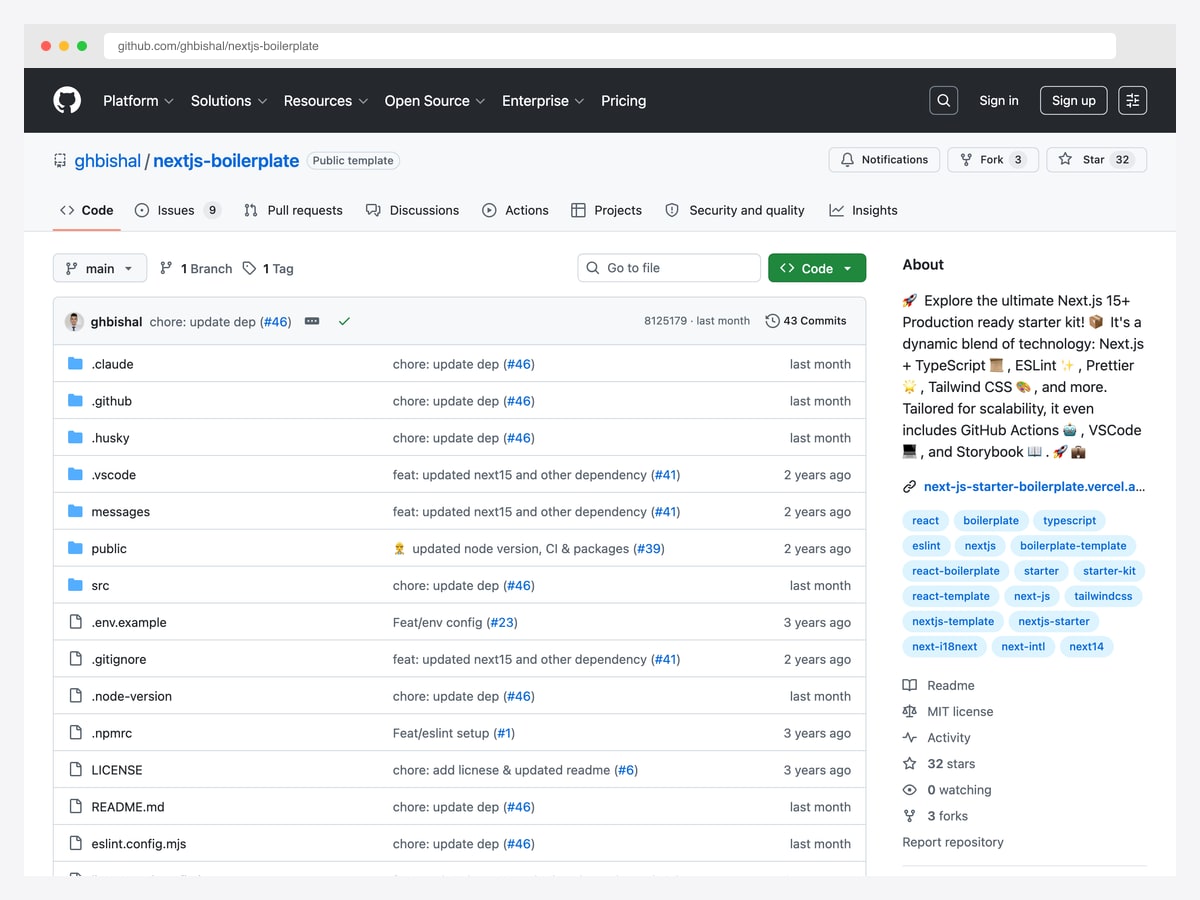The height and width of the screenshot is (900, 1200).
Task: Click the Sign in link
Action: click(x=999, y=100)
